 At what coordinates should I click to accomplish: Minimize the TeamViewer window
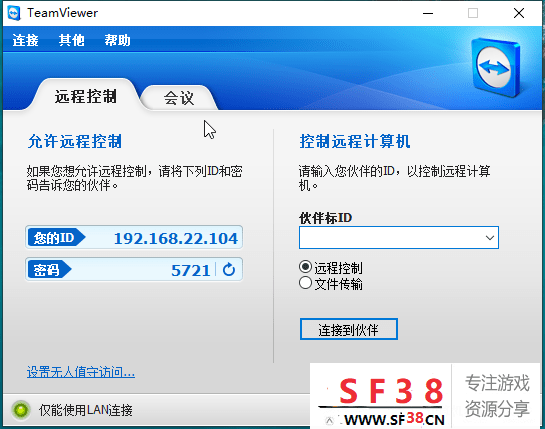428,13
